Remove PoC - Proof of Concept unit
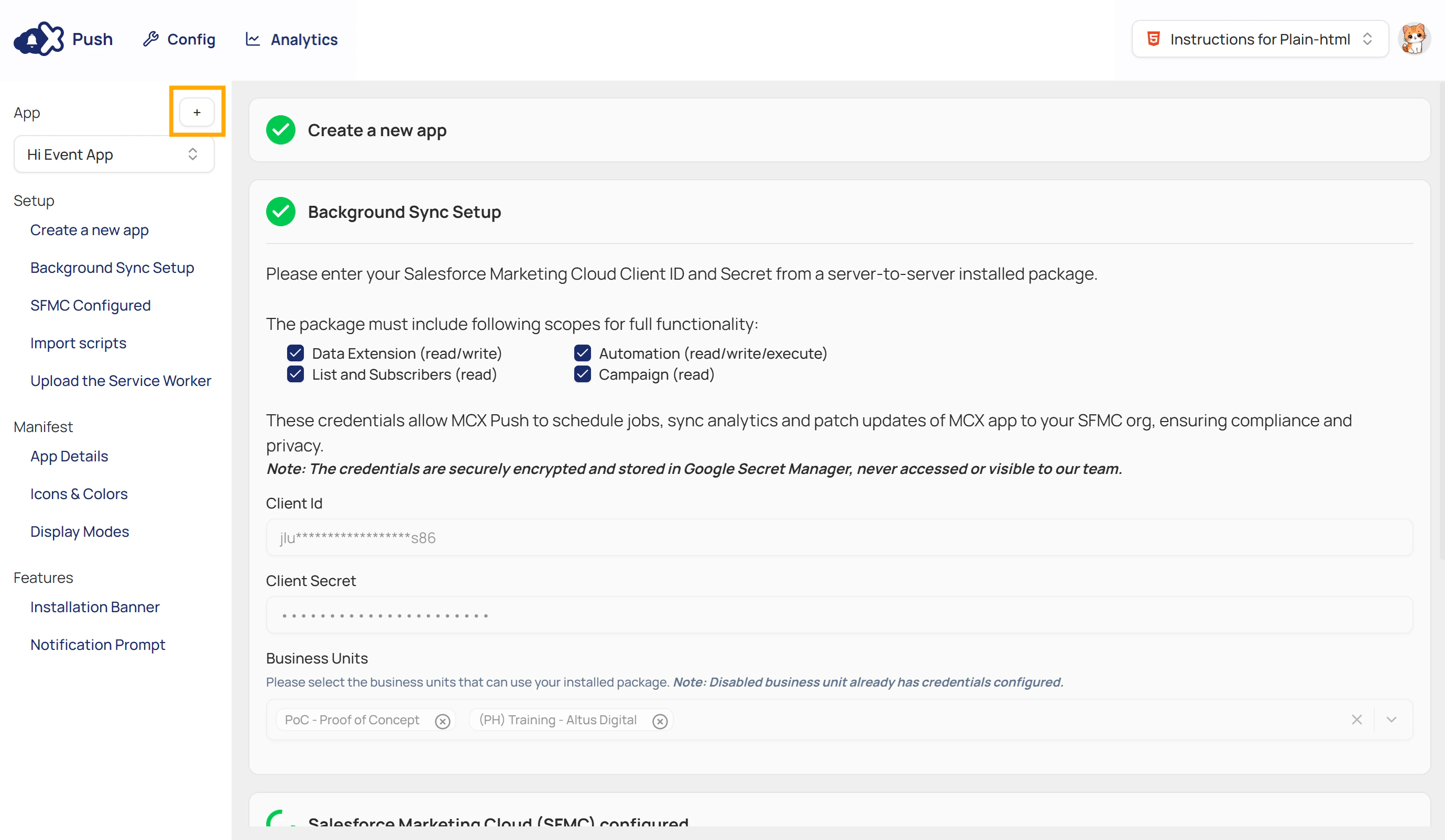This screenshot has width=1445, height=840. (442, 721)
